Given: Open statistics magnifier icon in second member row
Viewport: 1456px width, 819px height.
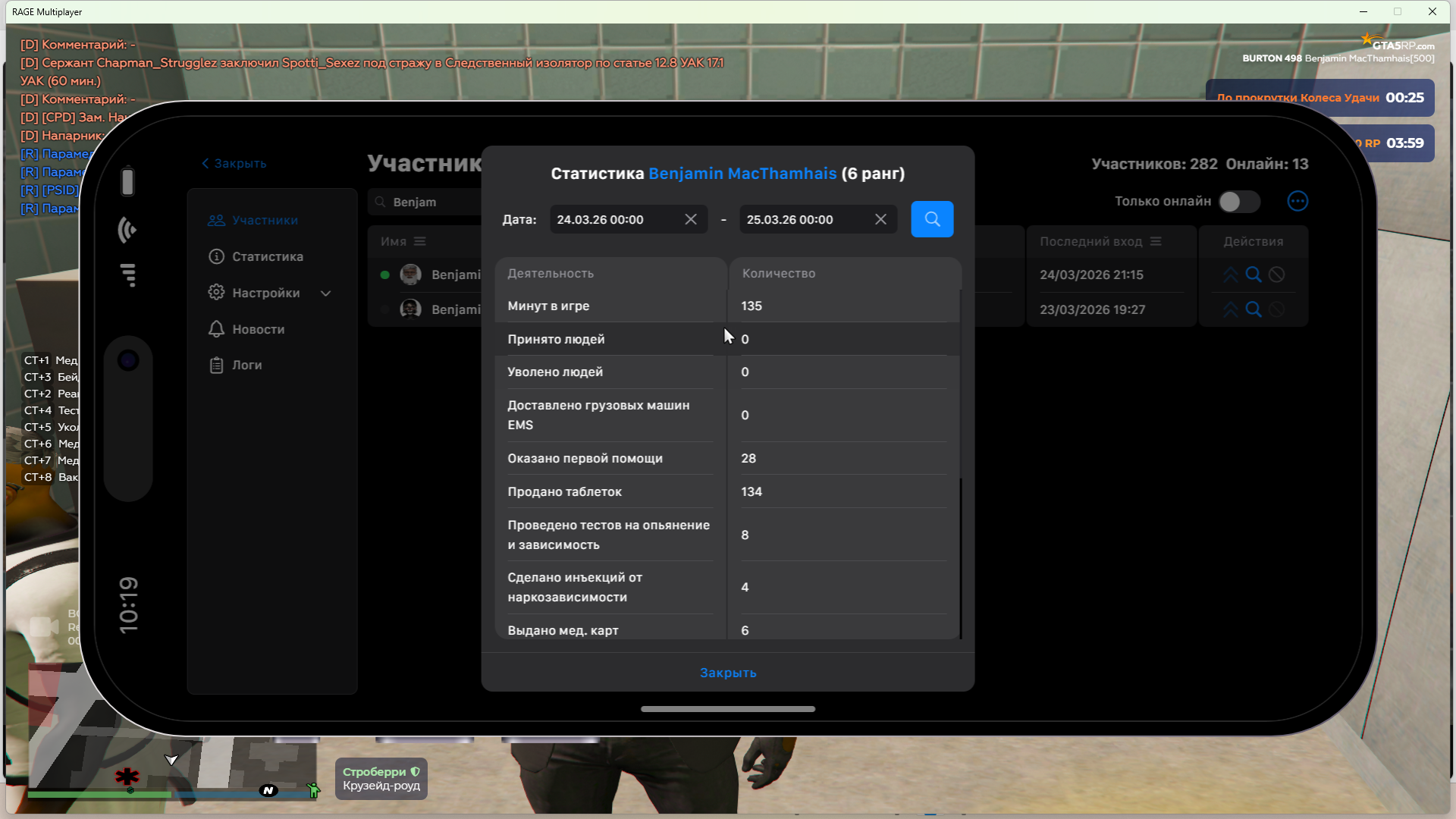Looking at the screenshot, I should coord(1254,309).
